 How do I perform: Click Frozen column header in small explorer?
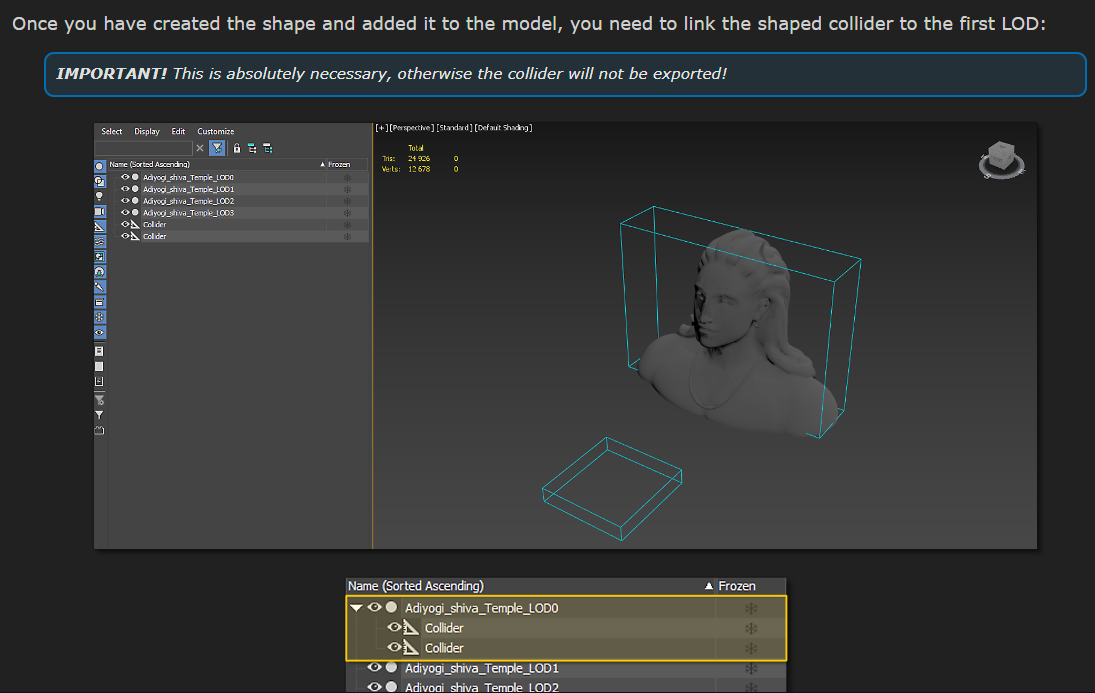pos(339,165)
